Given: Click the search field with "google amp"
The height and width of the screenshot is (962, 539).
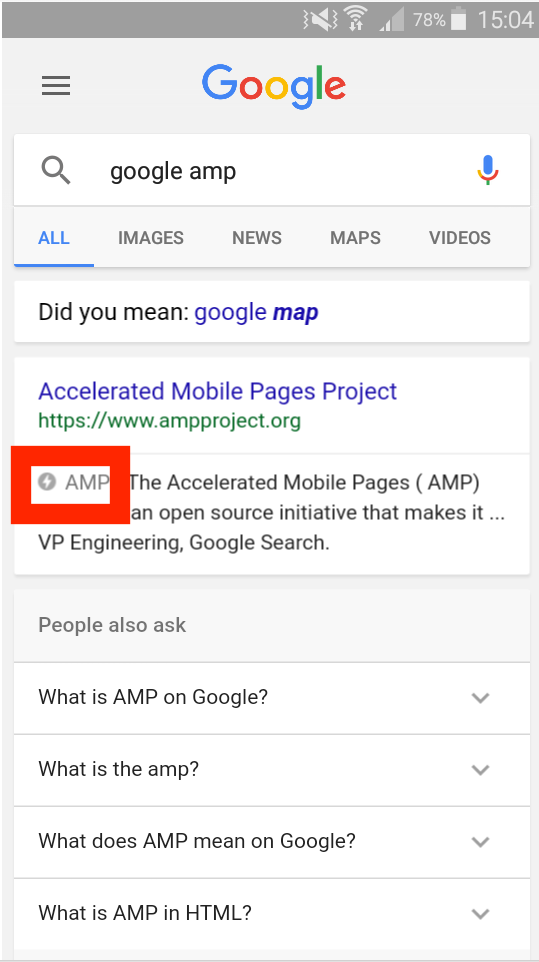Looking at the screenshot, I should click(x=272, y=170).
